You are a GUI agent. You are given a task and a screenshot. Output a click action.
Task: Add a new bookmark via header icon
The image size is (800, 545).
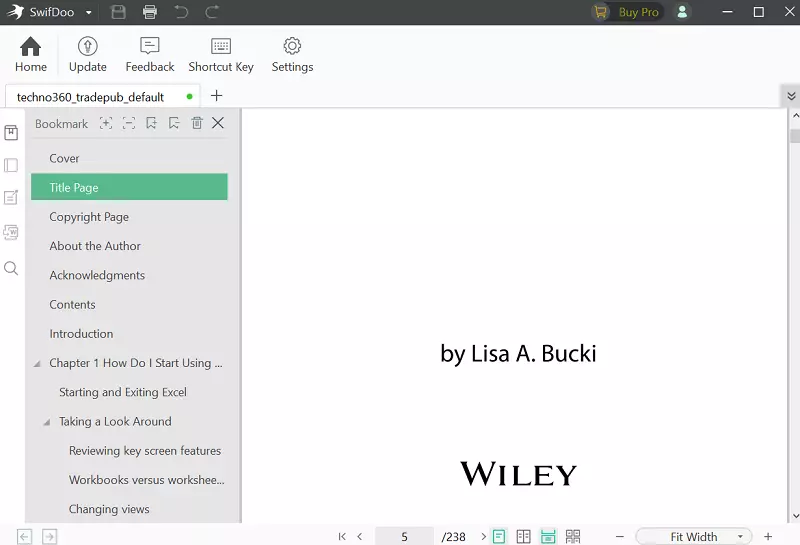(x=152, y=123)
